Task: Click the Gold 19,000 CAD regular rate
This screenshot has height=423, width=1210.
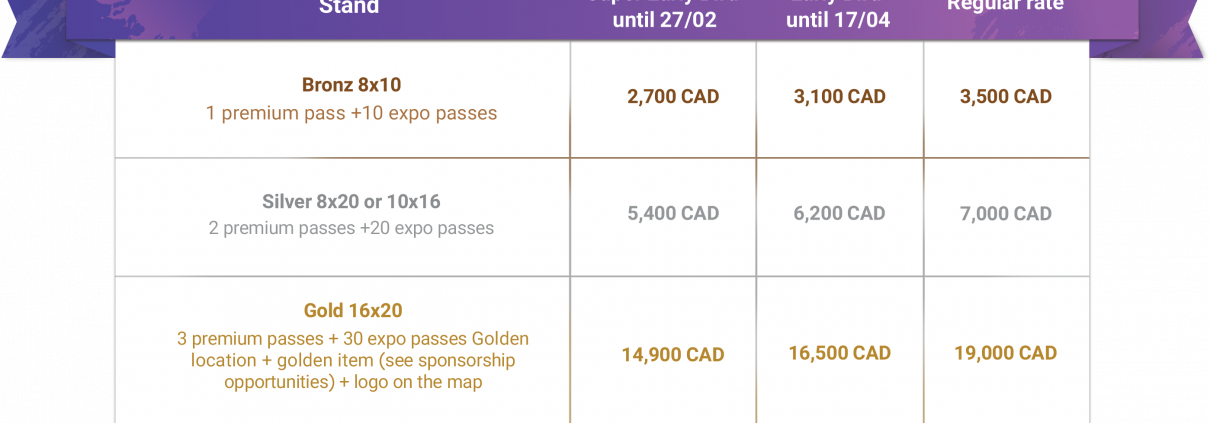Action: point(1006,353)
